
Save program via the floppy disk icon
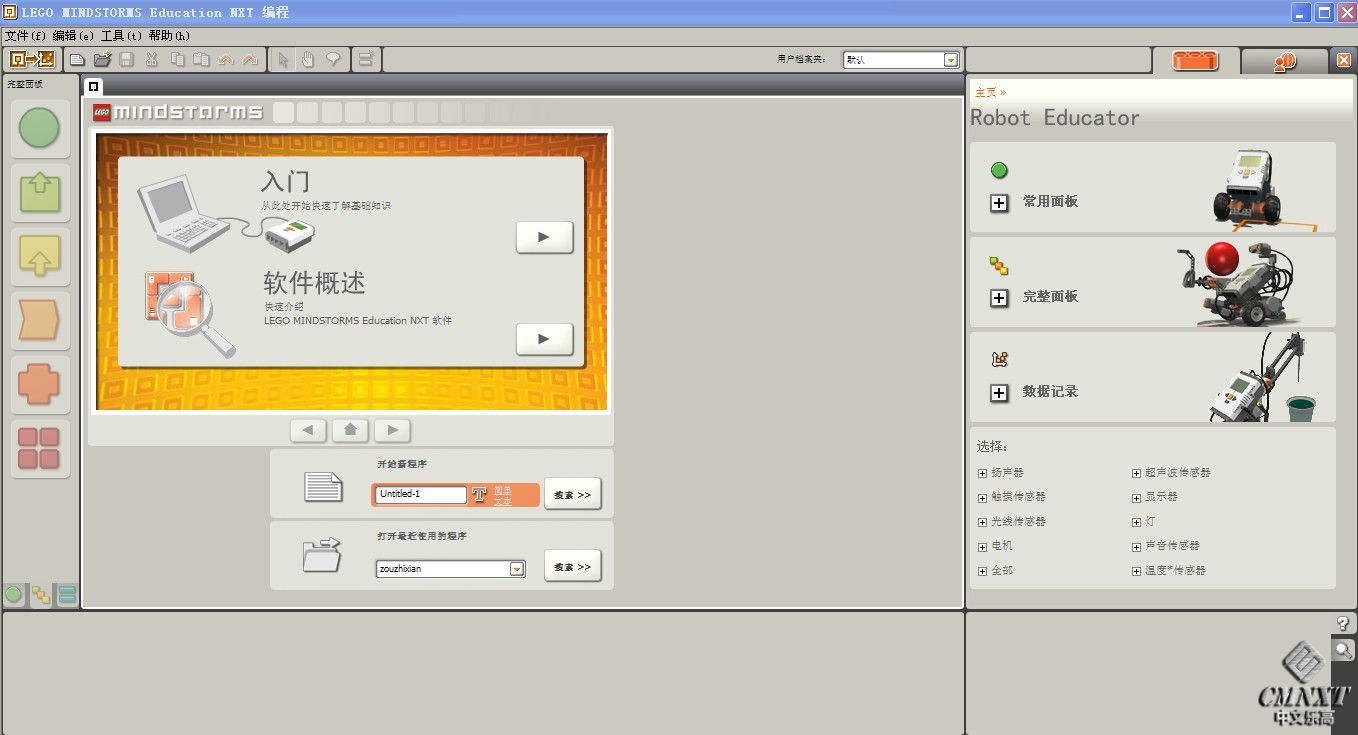point(127,60)
